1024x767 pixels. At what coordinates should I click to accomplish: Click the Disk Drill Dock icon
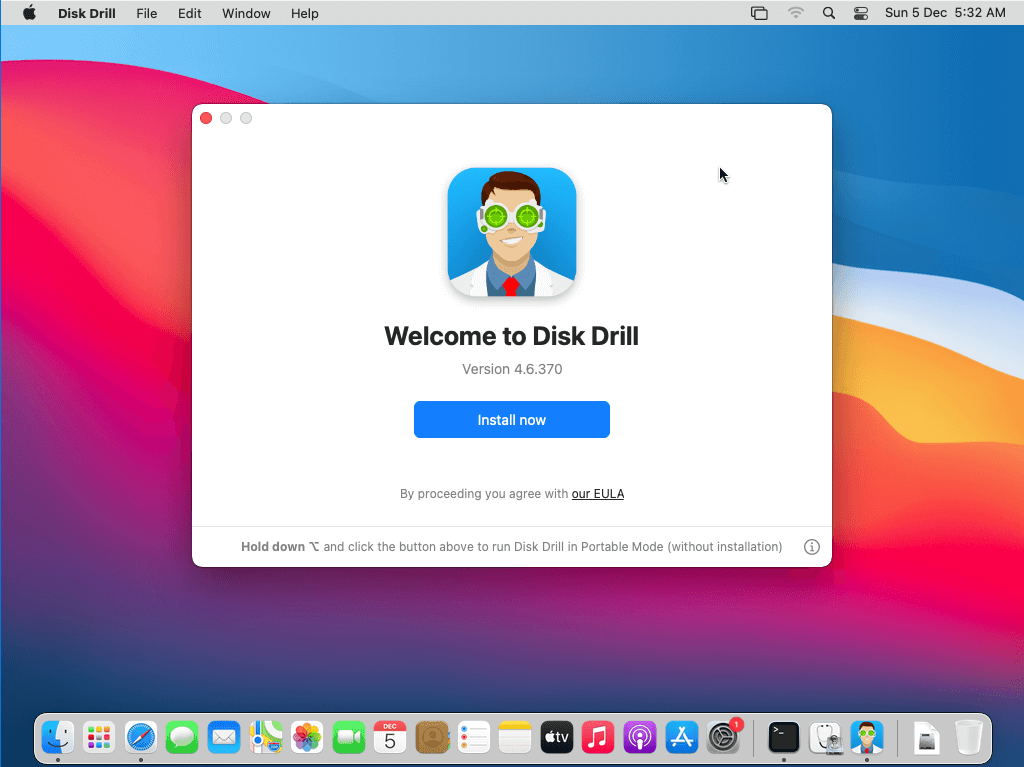(x=867, y=738)
